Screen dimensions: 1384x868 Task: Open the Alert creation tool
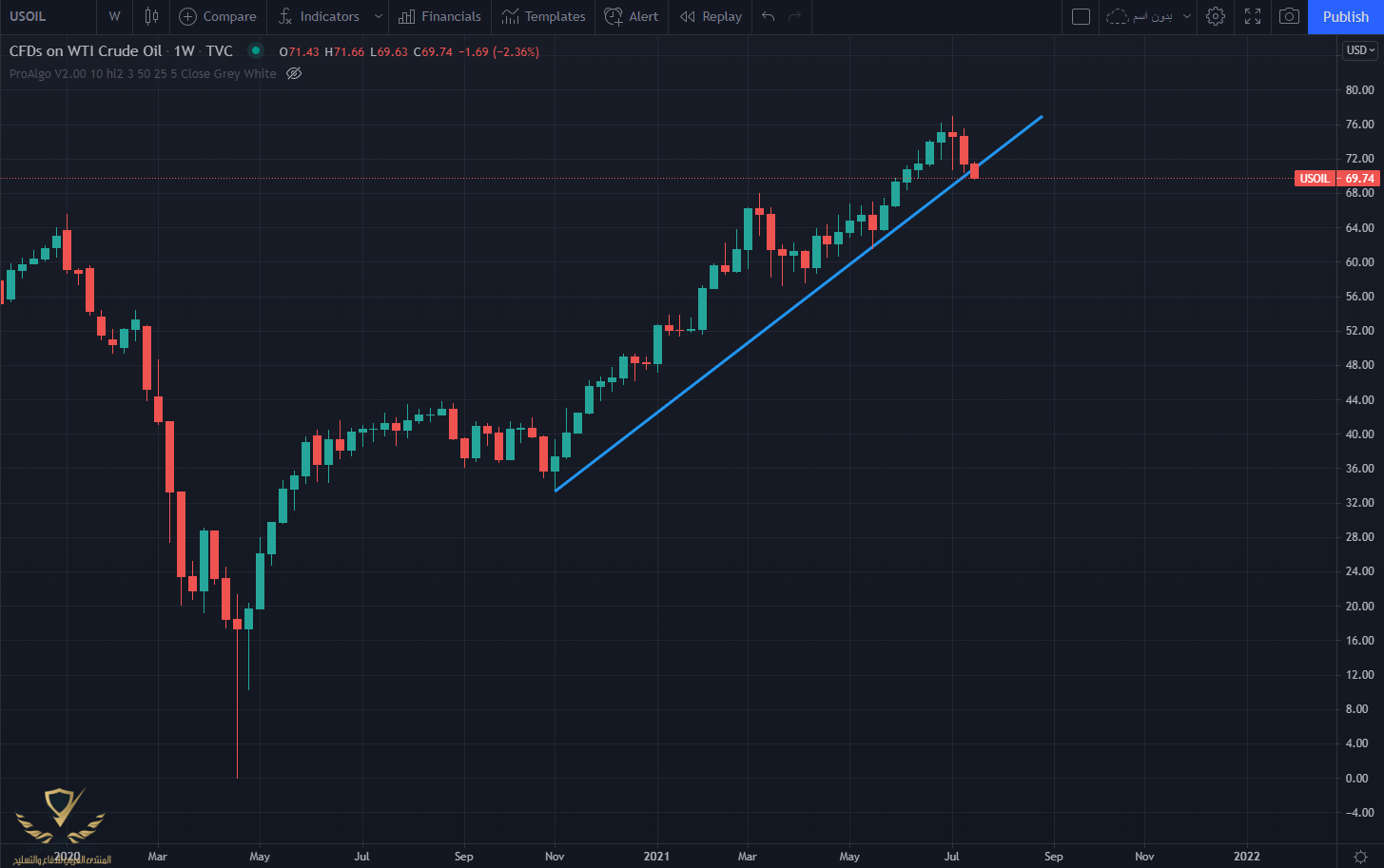[632, 16]
